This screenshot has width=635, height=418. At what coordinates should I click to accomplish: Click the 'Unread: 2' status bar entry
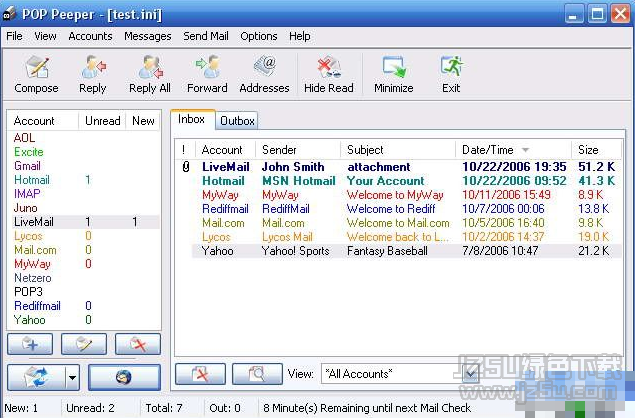coord(90,408)
